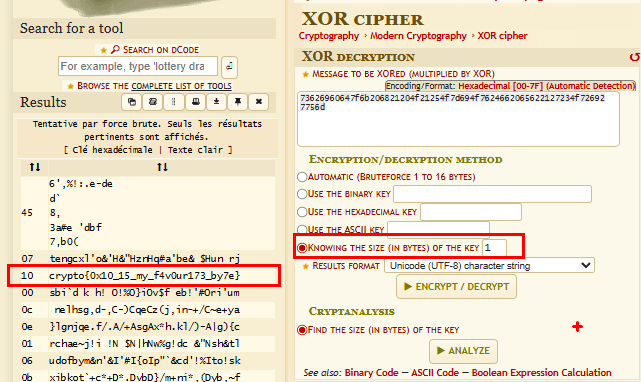The width and height of the screenshot is (641, 382).
Task: Select result row with key 07
Action: point(148,258)
